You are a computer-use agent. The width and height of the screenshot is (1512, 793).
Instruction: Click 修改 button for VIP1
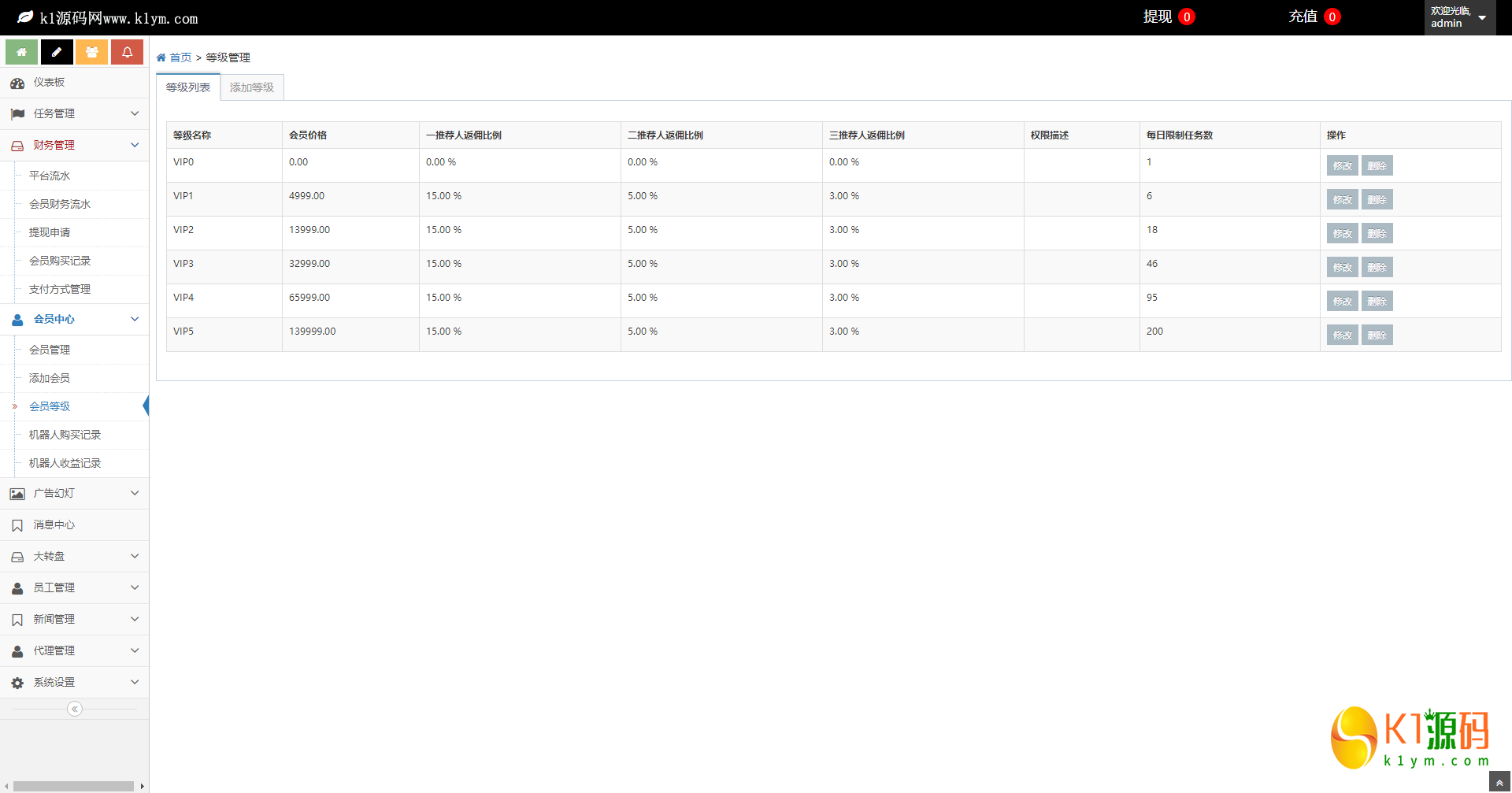[x=1343, y=199]
